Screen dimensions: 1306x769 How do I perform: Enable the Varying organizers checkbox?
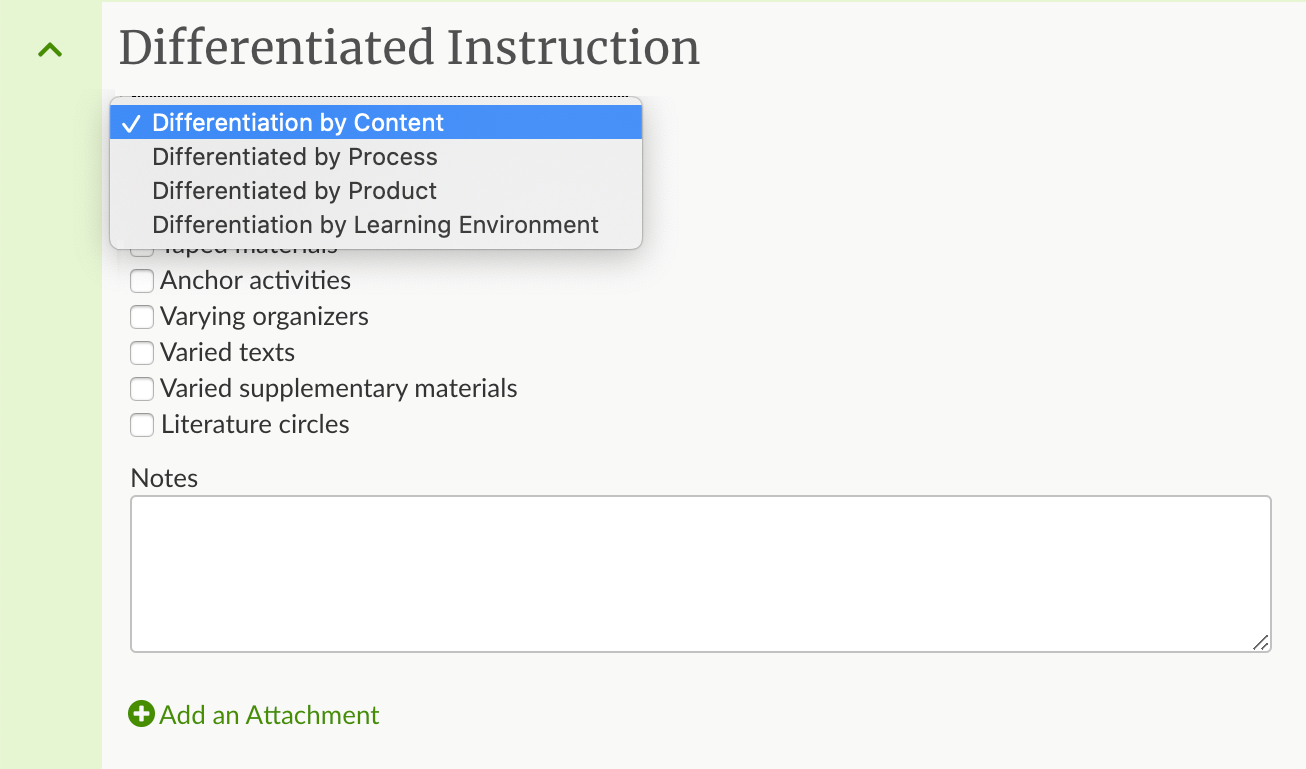click(x=142, y=317)
